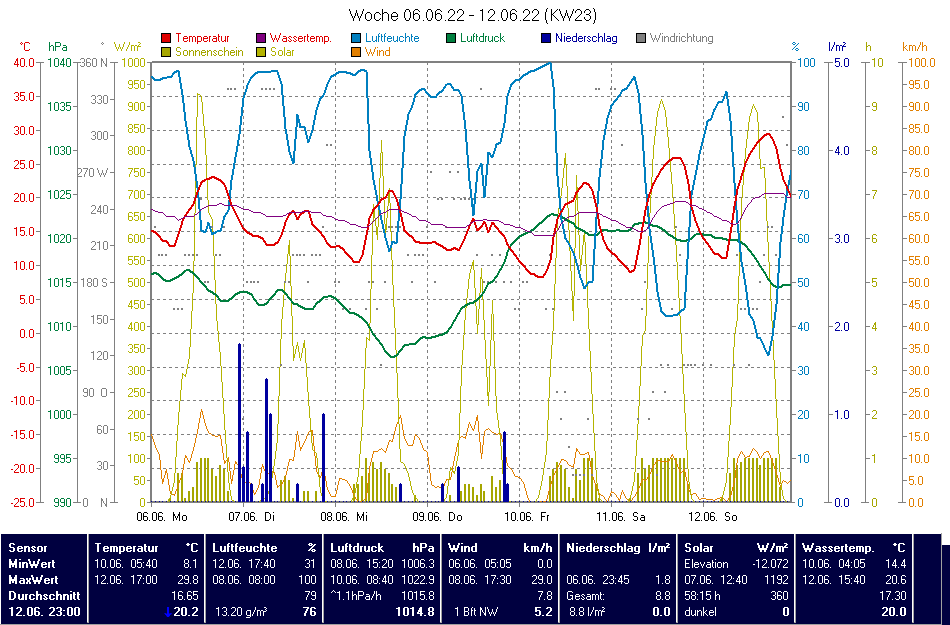Click the maximum air pressure value 1022.9
Screen dimensions: 950x625
click(x=418, y=580)
